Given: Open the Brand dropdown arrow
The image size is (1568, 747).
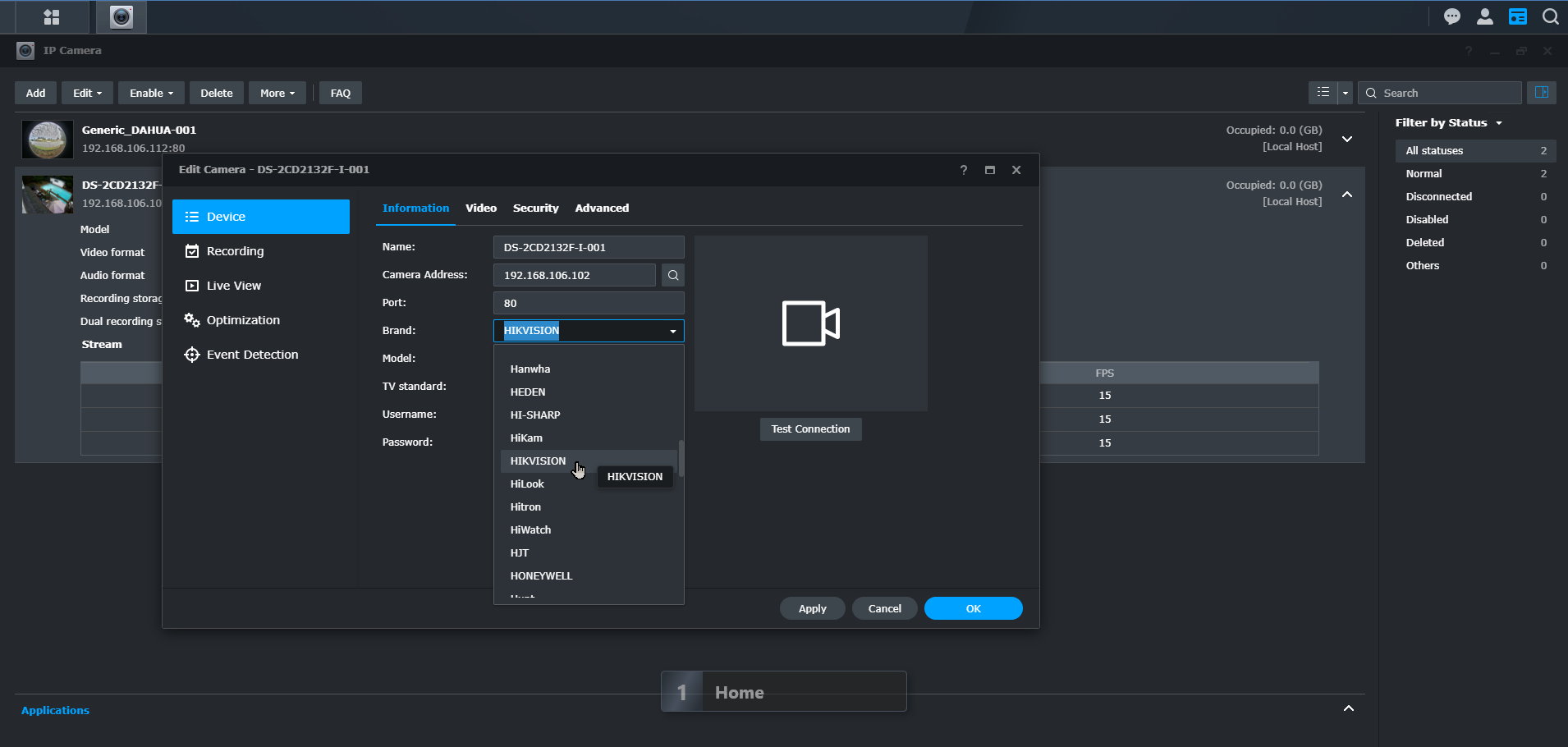Looking at the screenshot, I should pos(672,331).
